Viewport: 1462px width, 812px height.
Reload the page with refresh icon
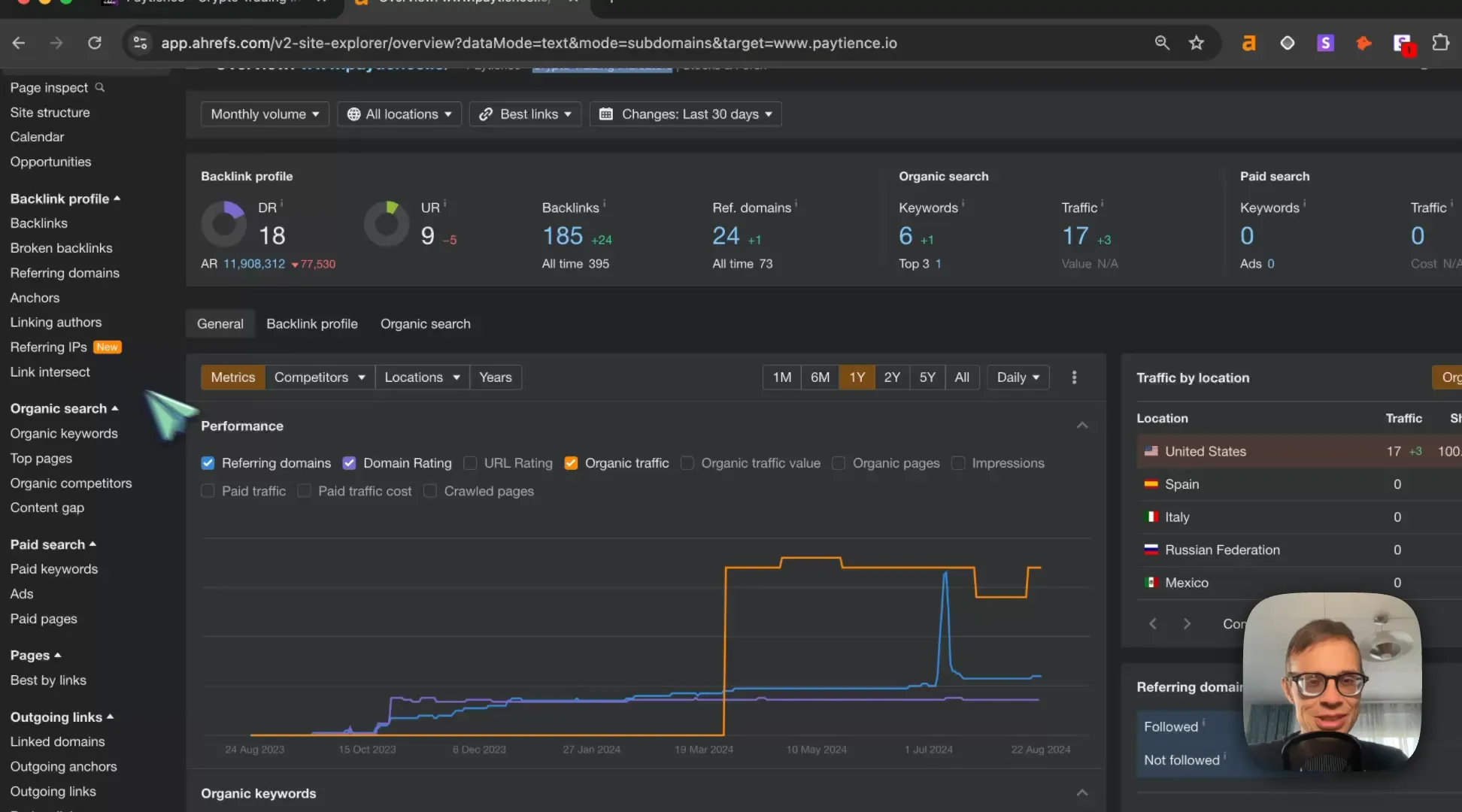point(95,43)
